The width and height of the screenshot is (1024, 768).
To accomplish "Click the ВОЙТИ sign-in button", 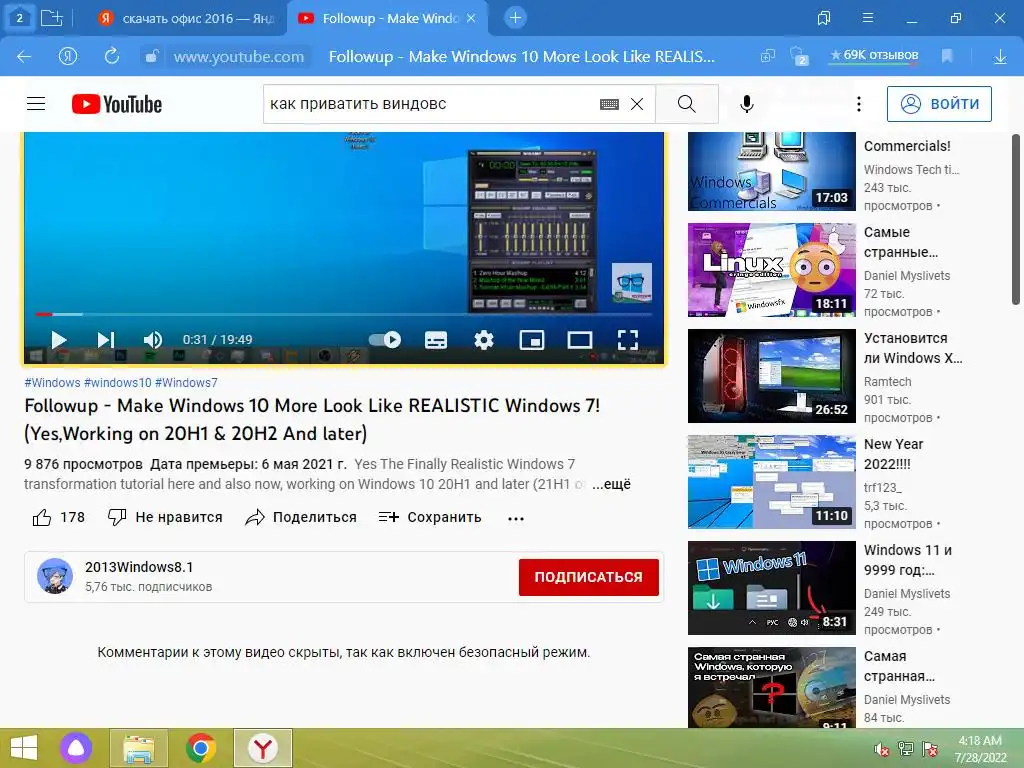I will (x=939, y=104).
